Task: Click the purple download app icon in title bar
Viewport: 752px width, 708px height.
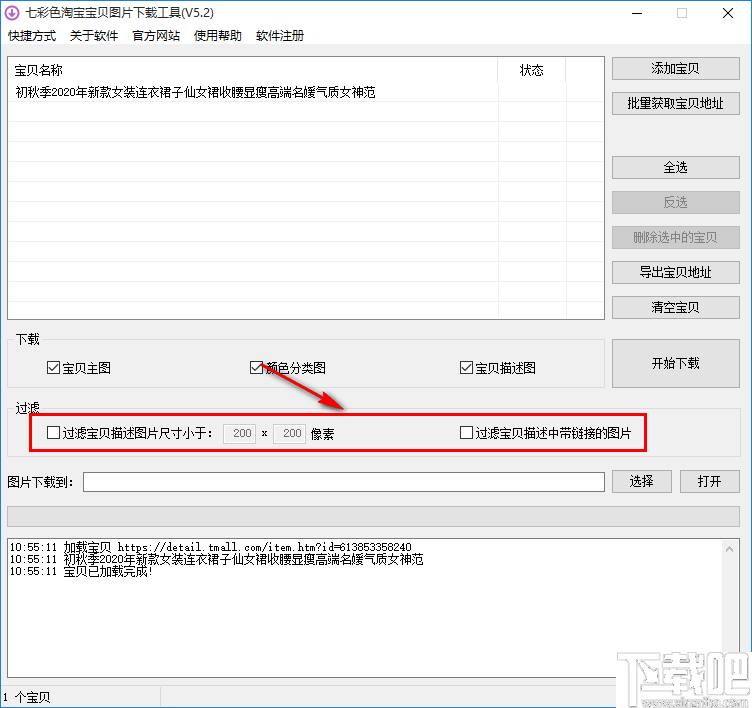Action: [12, 13]
